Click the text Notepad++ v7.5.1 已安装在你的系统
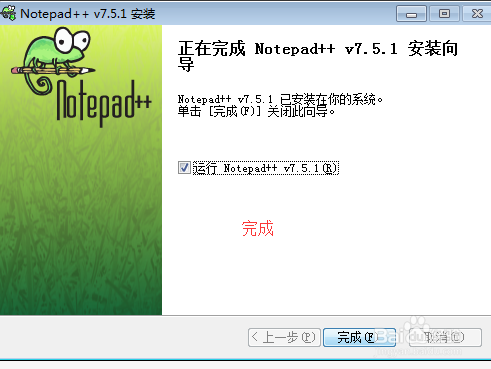 point(280,99)
